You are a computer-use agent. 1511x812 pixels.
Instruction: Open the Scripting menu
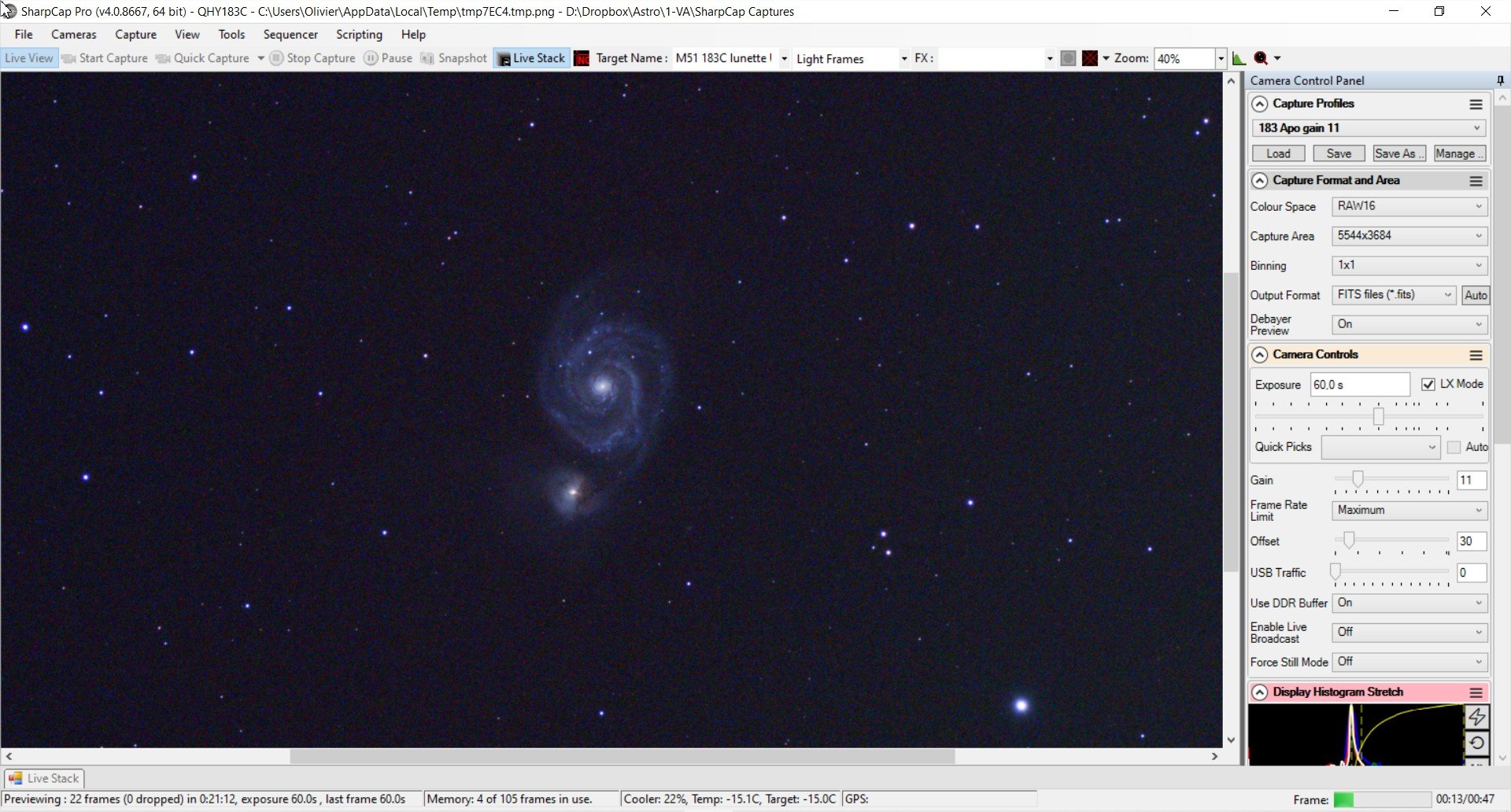point(359,35)
